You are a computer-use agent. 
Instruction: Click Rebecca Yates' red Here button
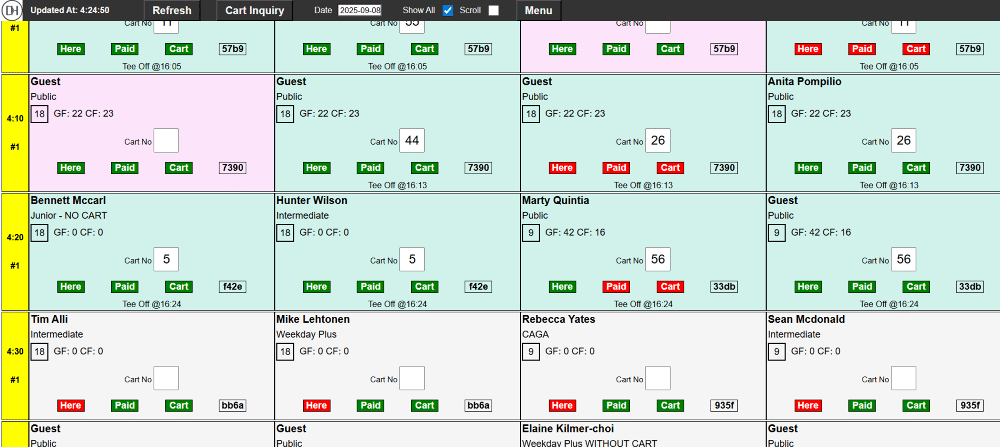(x=562, y=405)
